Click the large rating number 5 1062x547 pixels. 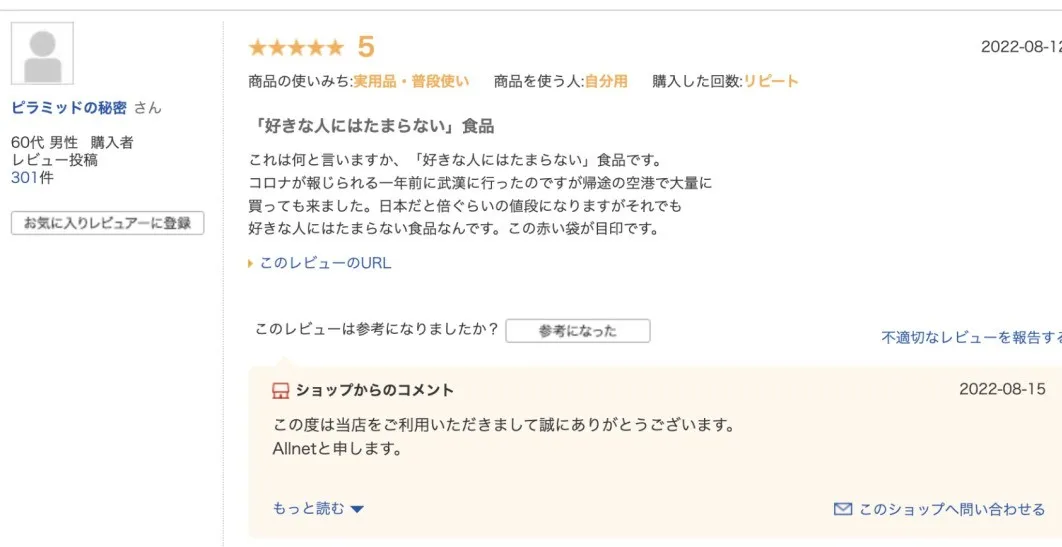[366, 47]
